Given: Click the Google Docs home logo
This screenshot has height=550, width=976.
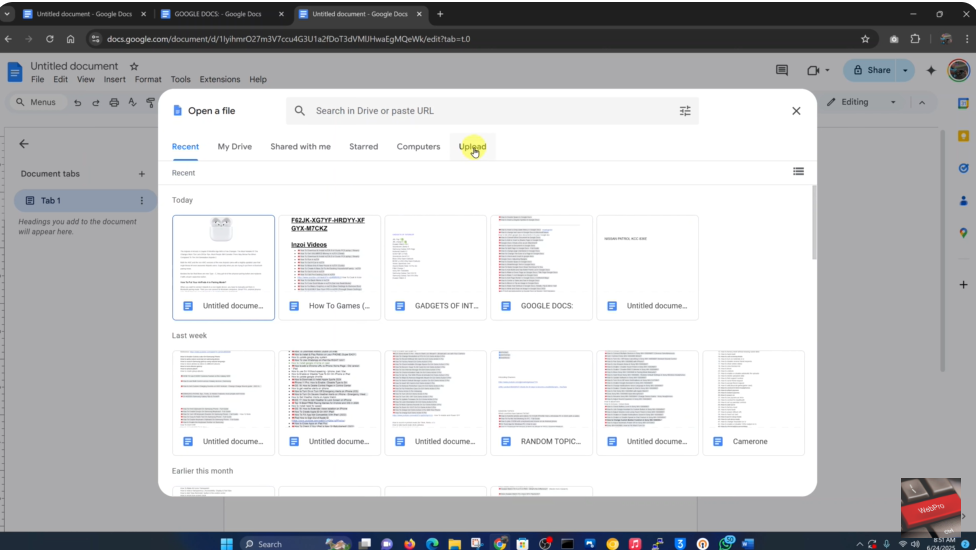Looking at the screenshot, I should click(x=15, y=72).
